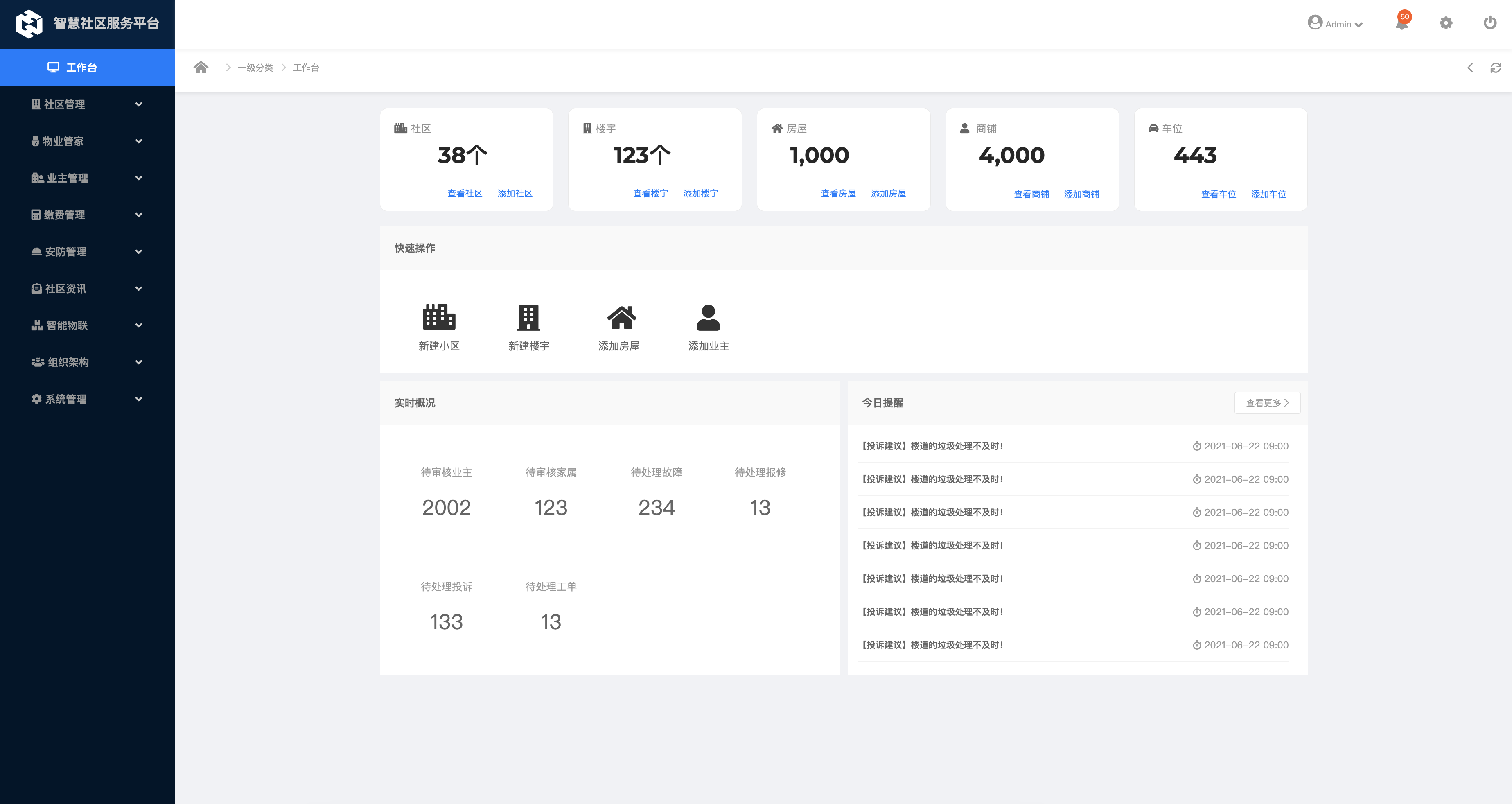Expand 社区资讯 menu chevron

pyautogui.click(x=138, y=288)
